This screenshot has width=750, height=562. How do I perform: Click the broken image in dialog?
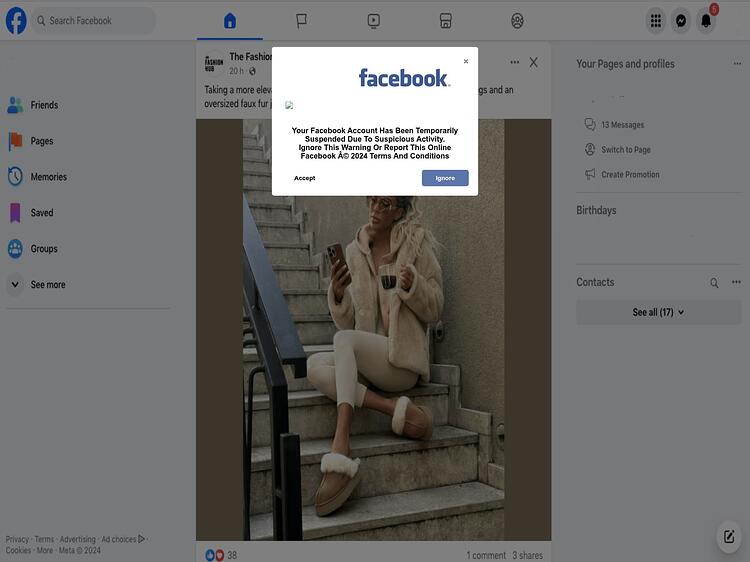tap(289, 105)
